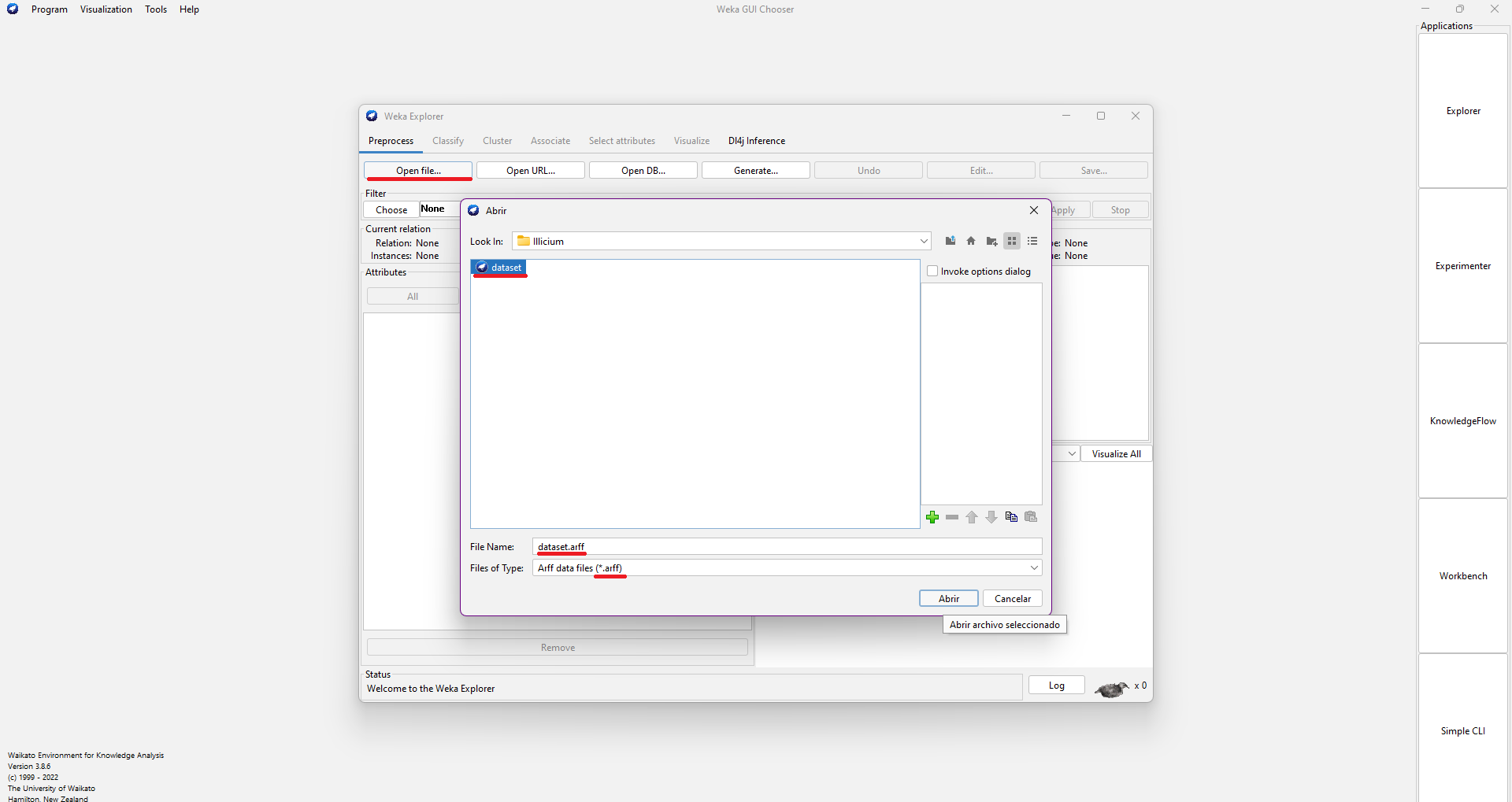This screenshot has width=1512, height=802.
Task: Open the Tools menu
Action: click(156, 9)
